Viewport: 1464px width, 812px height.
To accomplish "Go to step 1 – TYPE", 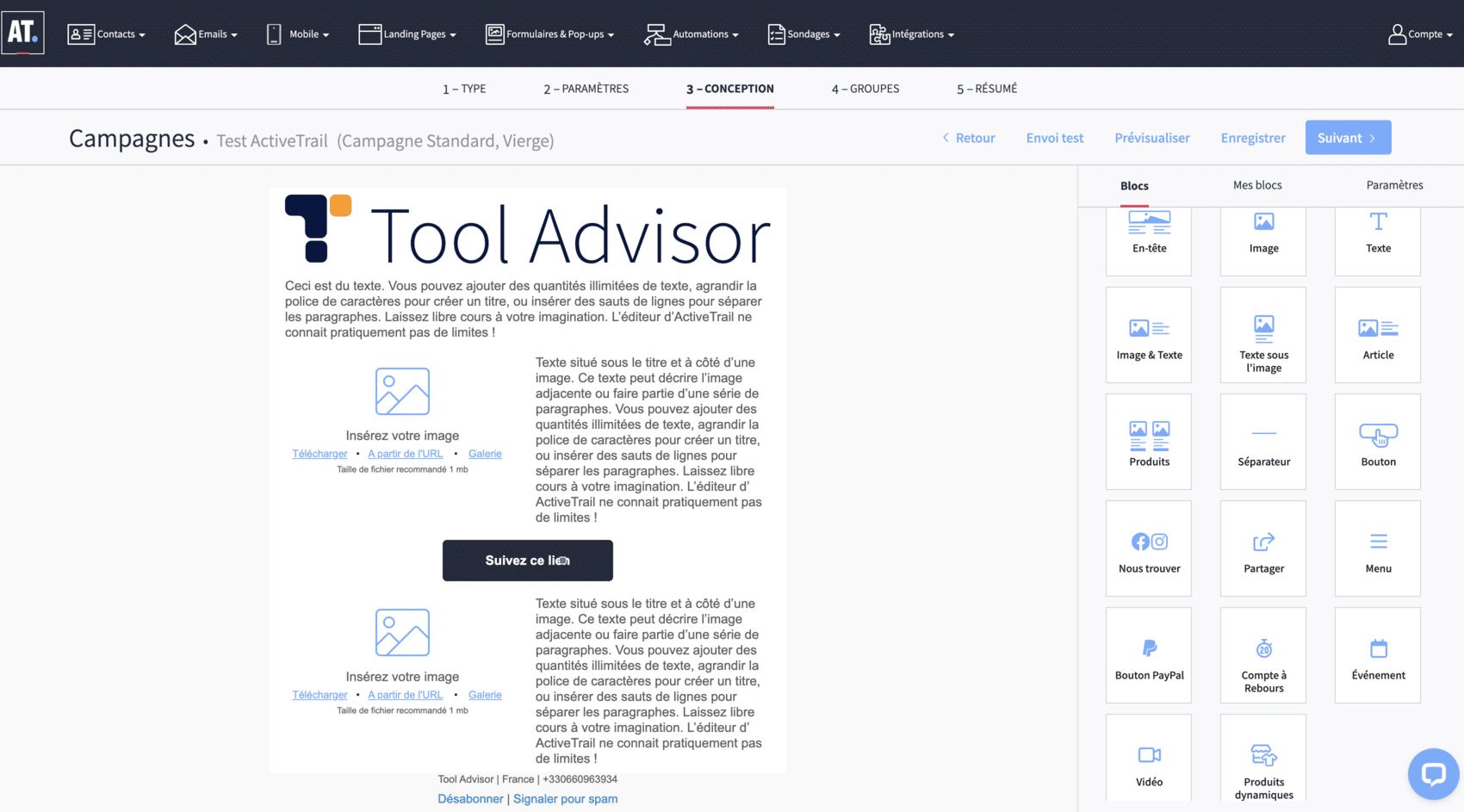I will (464, 89).
